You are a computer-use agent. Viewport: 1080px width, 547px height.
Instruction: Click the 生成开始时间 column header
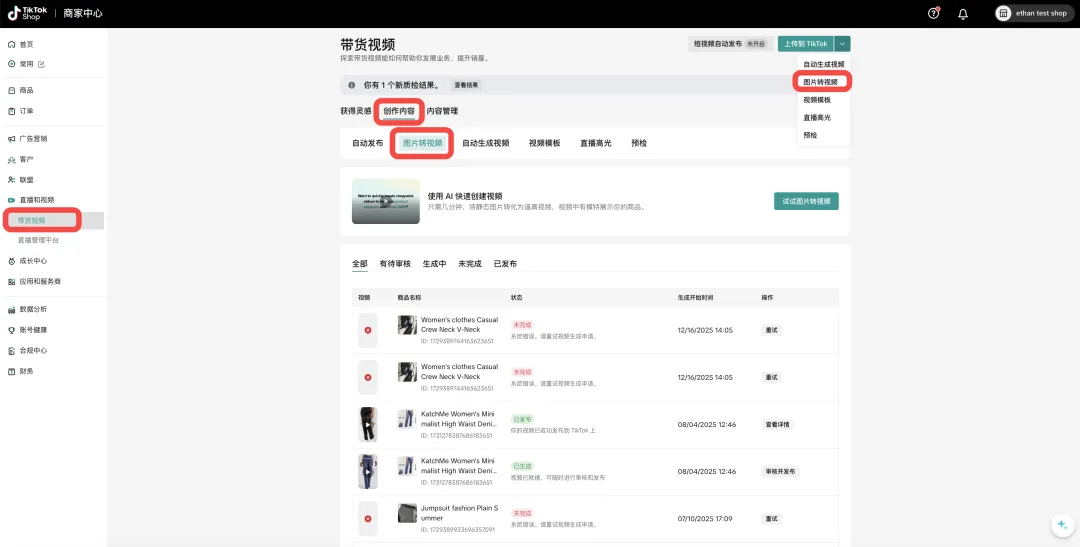click(695, 298)
